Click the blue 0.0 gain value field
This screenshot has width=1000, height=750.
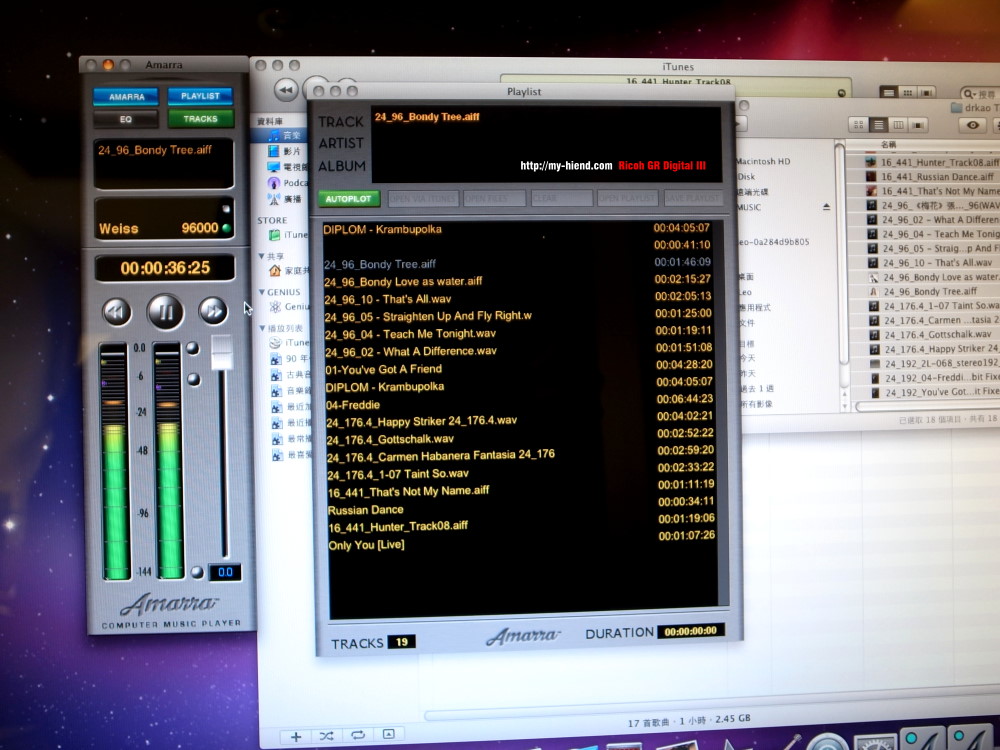pyautogui.click(x=225, y=572)
